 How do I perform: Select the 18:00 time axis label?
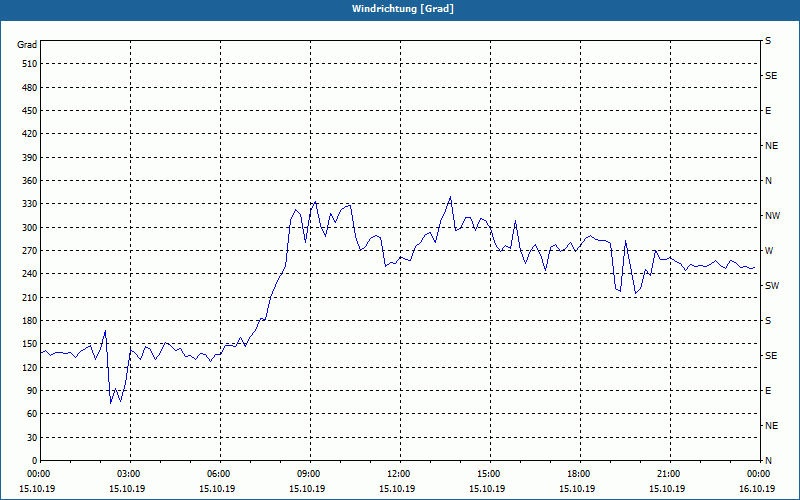[x=578, y=474]
